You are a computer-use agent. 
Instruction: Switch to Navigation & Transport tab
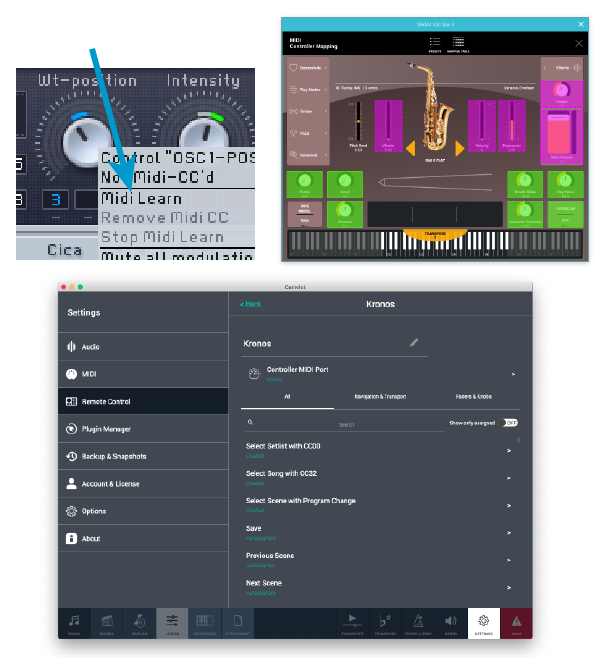380,397
